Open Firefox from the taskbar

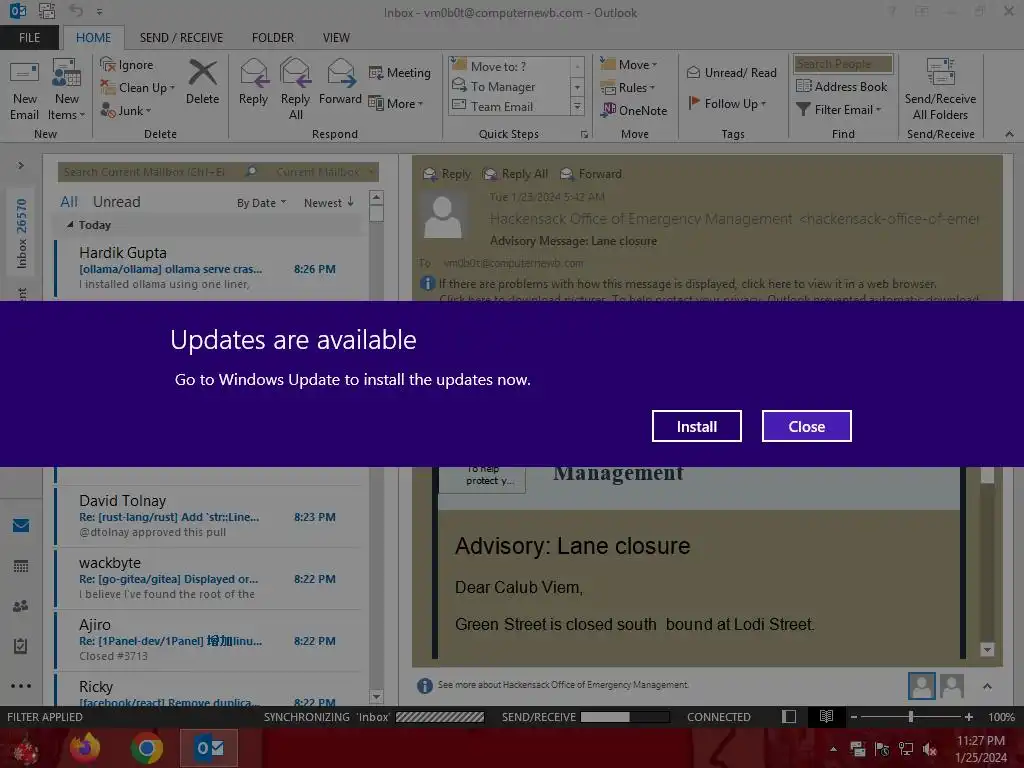tap(85, 748)
